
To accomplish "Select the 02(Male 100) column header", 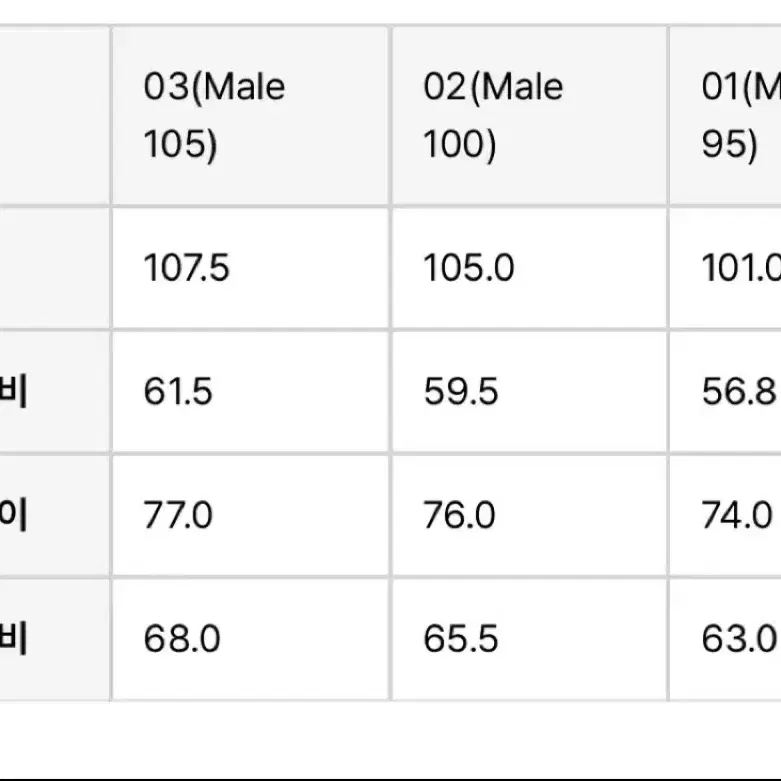I will (x=529, y=115).
